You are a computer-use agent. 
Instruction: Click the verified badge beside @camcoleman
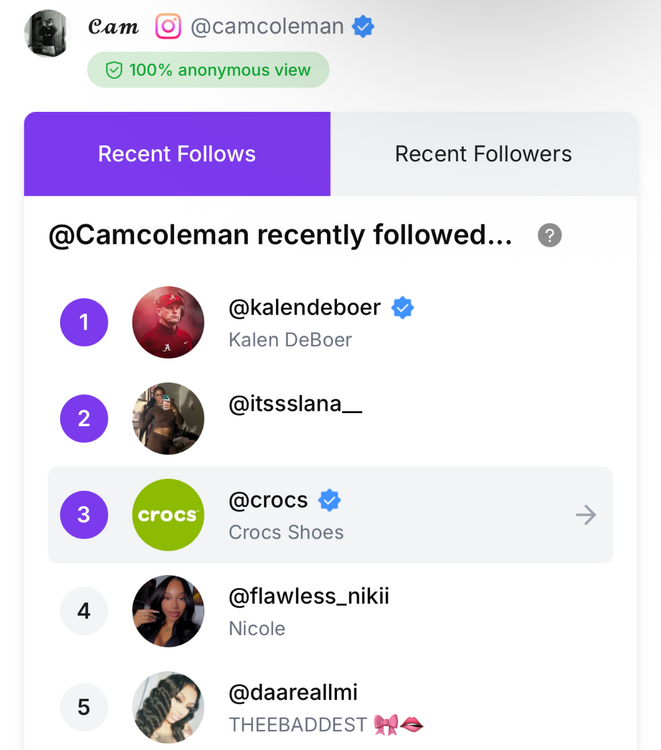[x=363, y=27]
